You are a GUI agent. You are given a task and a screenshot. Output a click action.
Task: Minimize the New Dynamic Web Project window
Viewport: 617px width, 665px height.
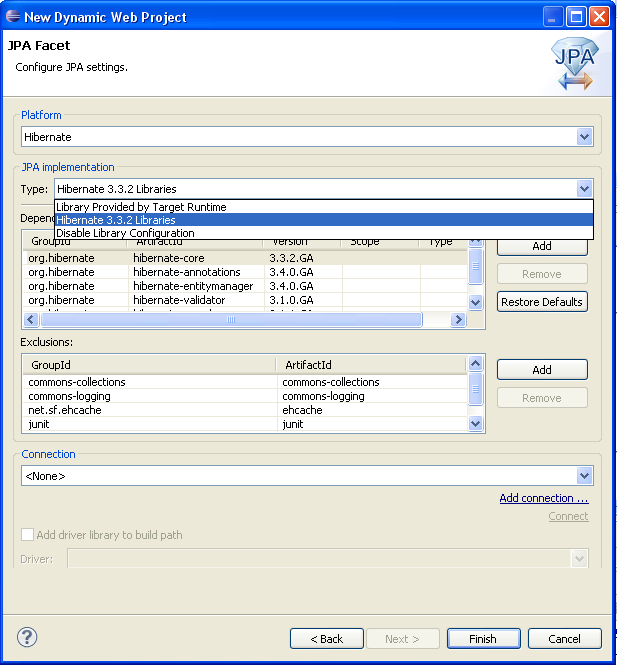pyautogui.click(x=553, y=17)
